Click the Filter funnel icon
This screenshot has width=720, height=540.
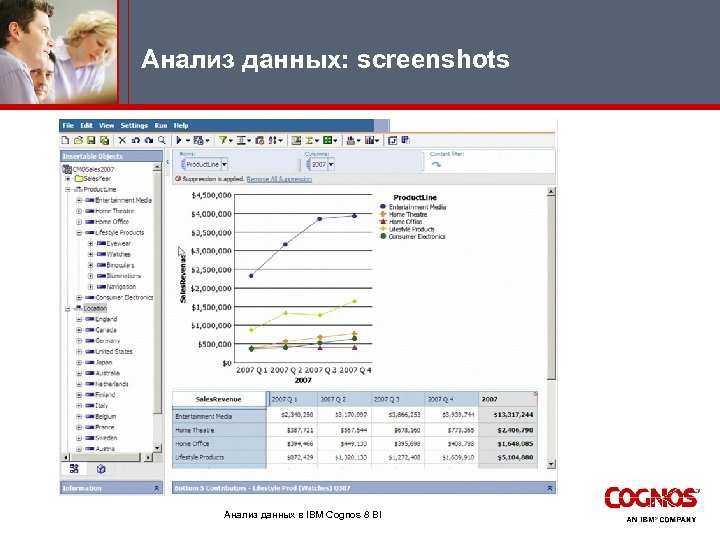coord(223,140)
